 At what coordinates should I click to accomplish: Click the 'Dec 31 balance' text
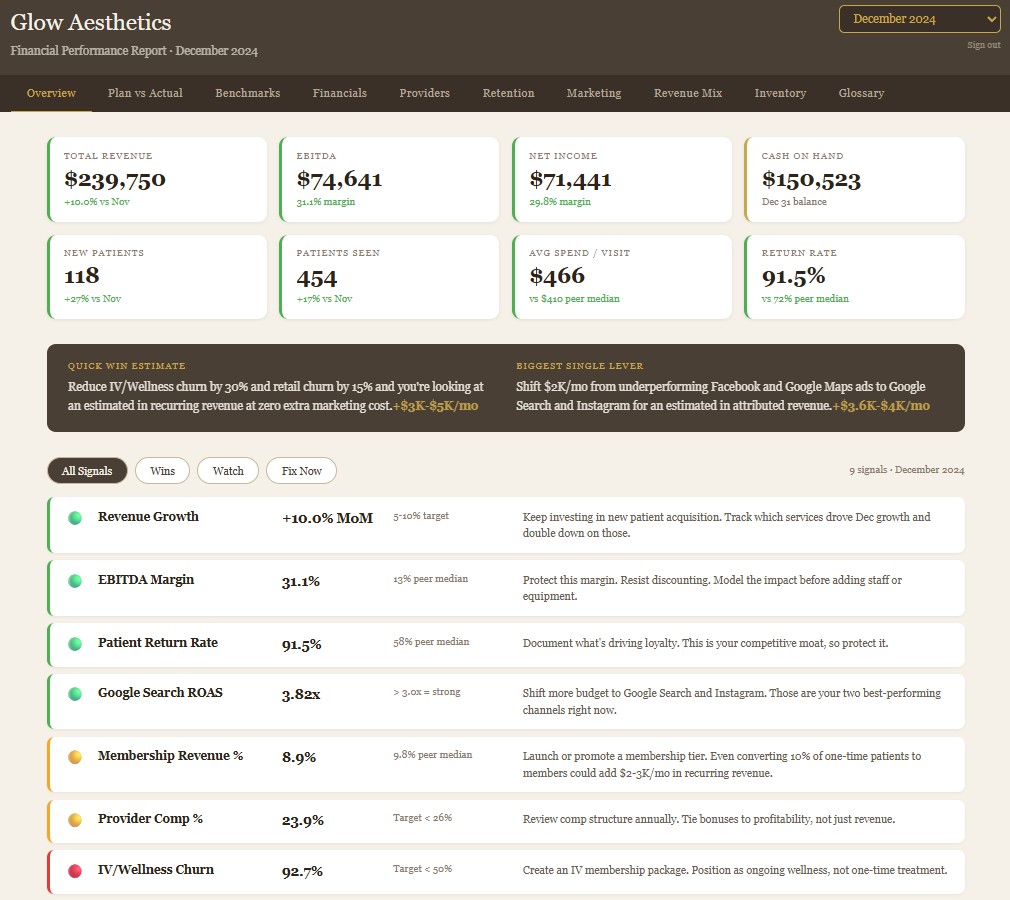[x=794, y=202]
